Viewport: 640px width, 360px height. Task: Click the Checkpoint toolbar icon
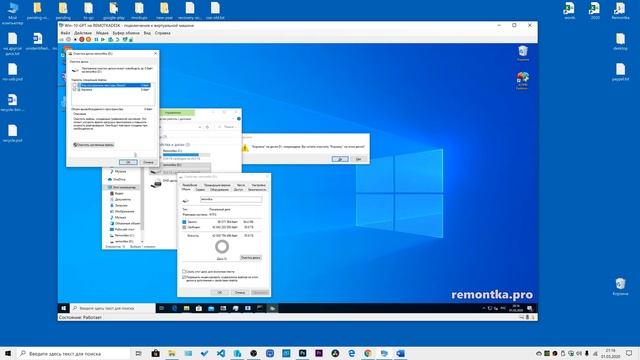point(110,40)
